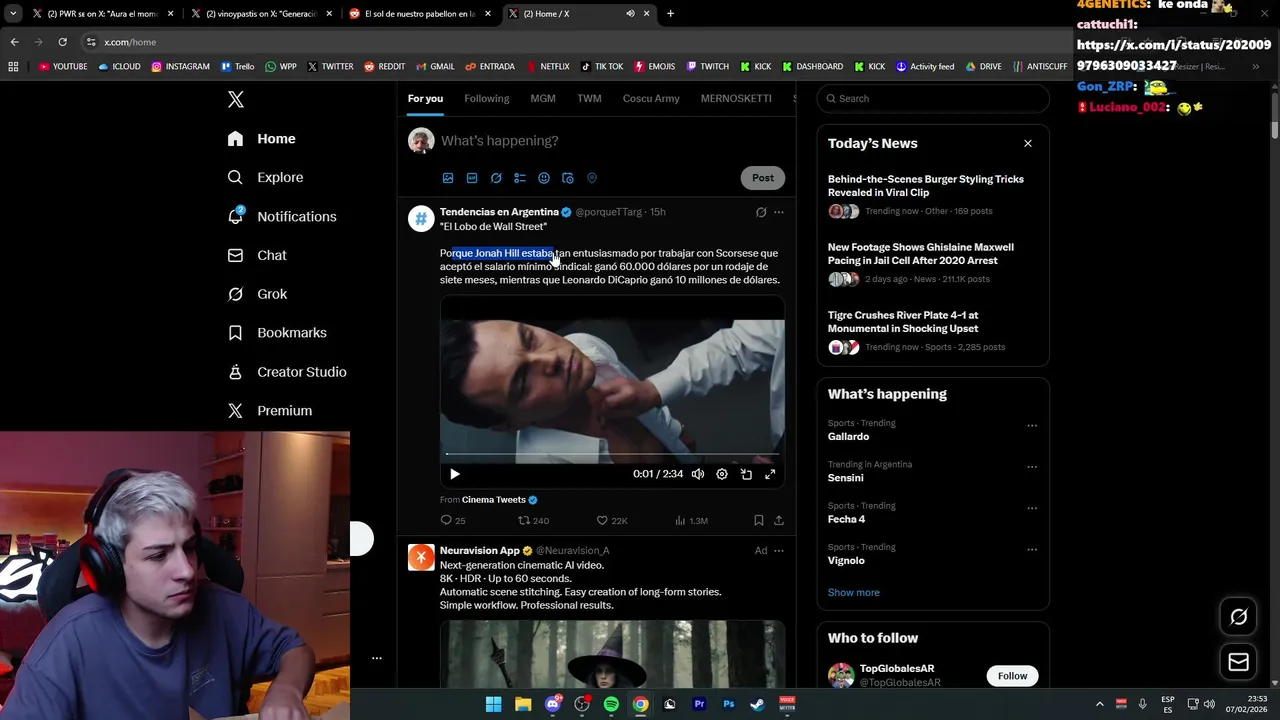Click the video progress bar

(612, 455)
